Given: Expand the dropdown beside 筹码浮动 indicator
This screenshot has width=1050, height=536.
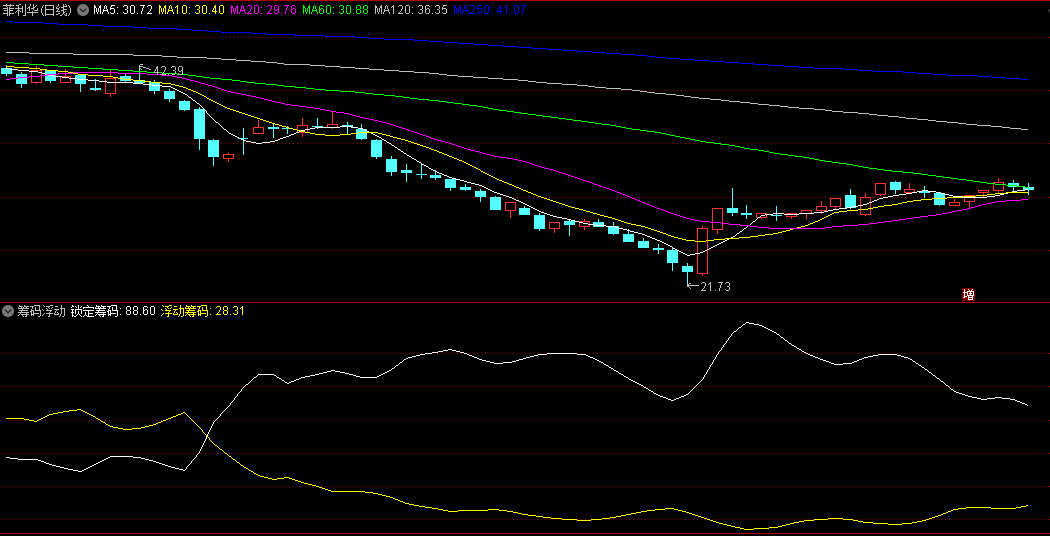Looking at the screenshot, I should click(x=8, y=311).
